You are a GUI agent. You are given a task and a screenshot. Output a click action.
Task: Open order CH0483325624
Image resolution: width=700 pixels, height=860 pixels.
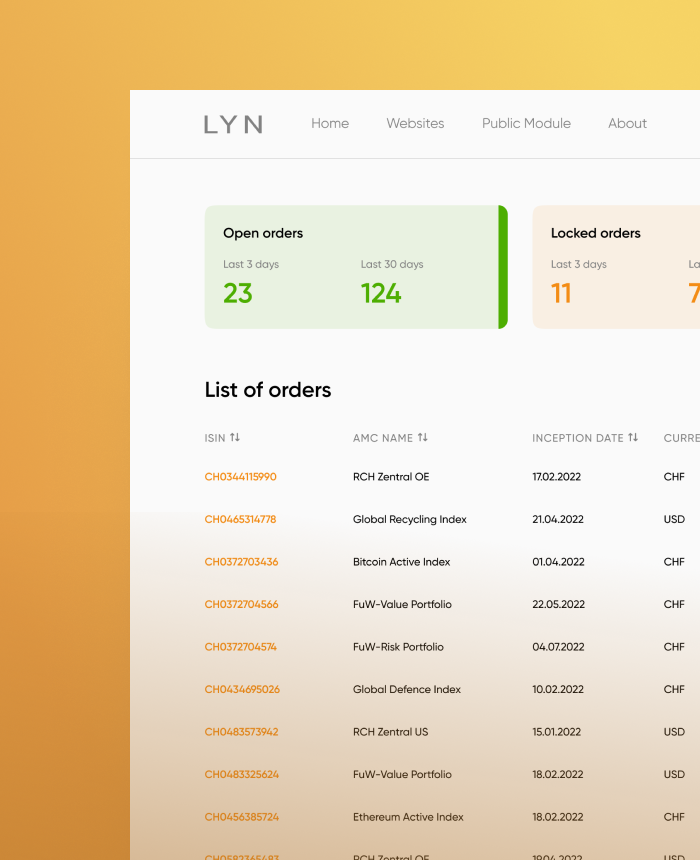241,774
